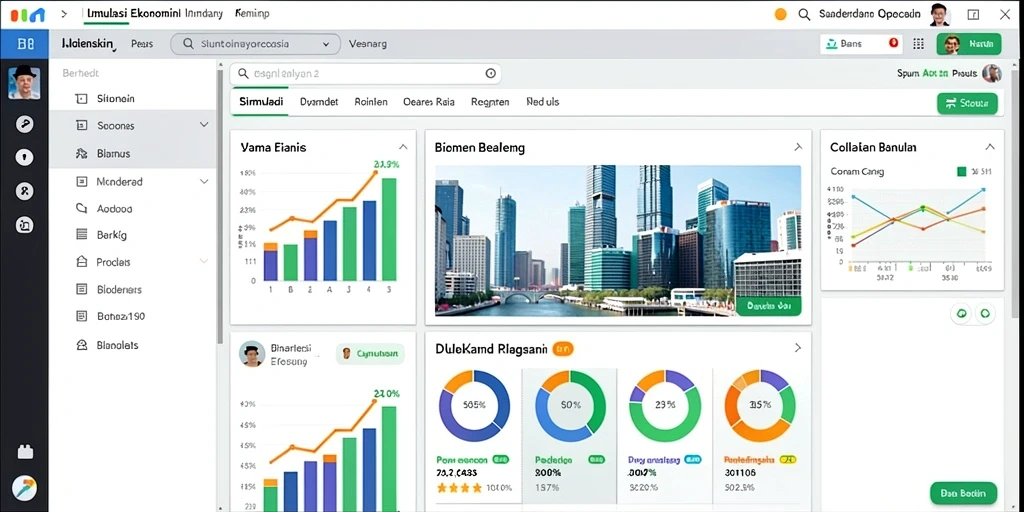
Task: Click the Bans button with red badge
Action: [861, 44]
